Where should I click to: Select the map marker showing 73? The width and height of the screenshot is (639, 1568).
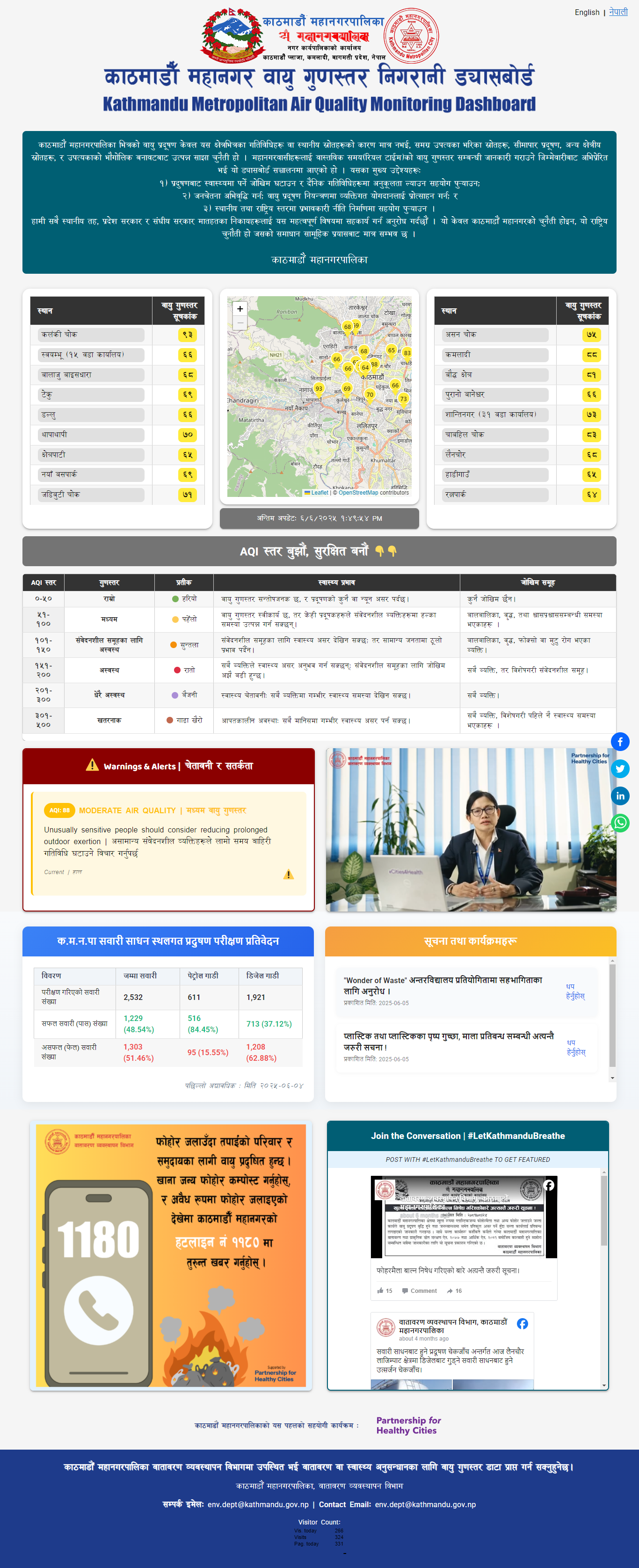click(404, 399)
